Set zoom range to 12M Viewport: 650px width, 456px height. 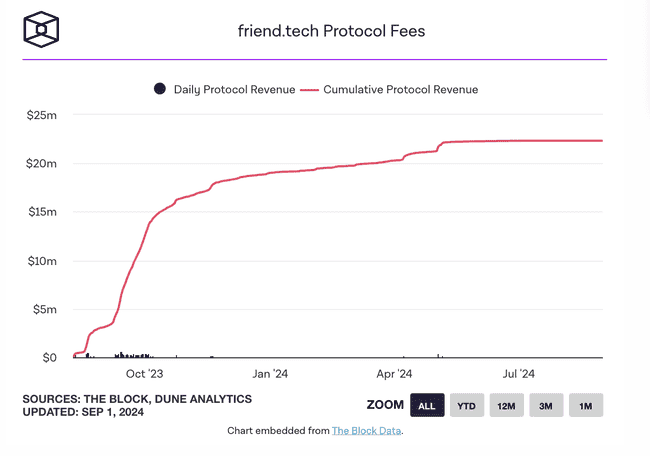point(506,405)
